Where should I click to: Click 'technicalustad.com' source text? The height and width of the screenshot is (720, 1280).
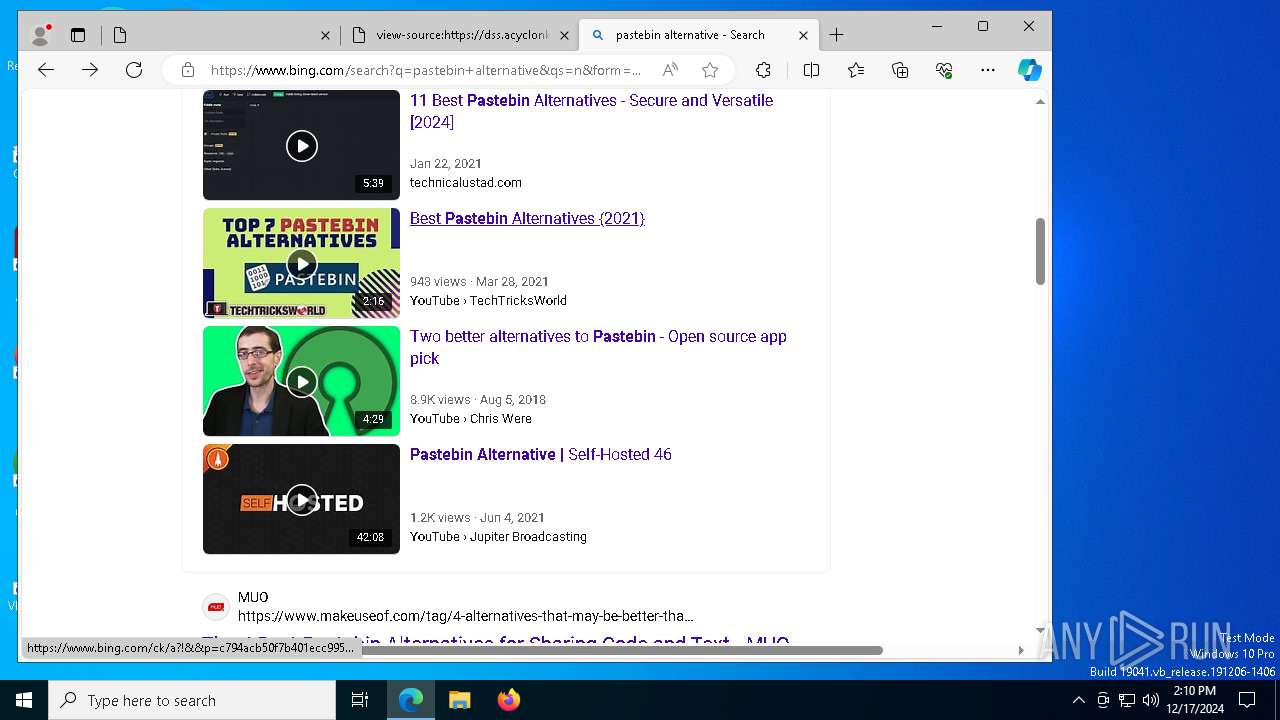(466, 182)
